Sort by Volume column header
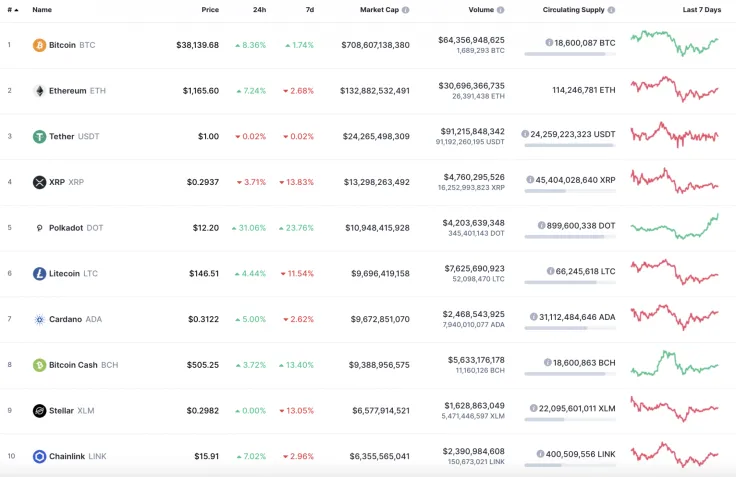The image size is (736, 477). pos(481,10)
